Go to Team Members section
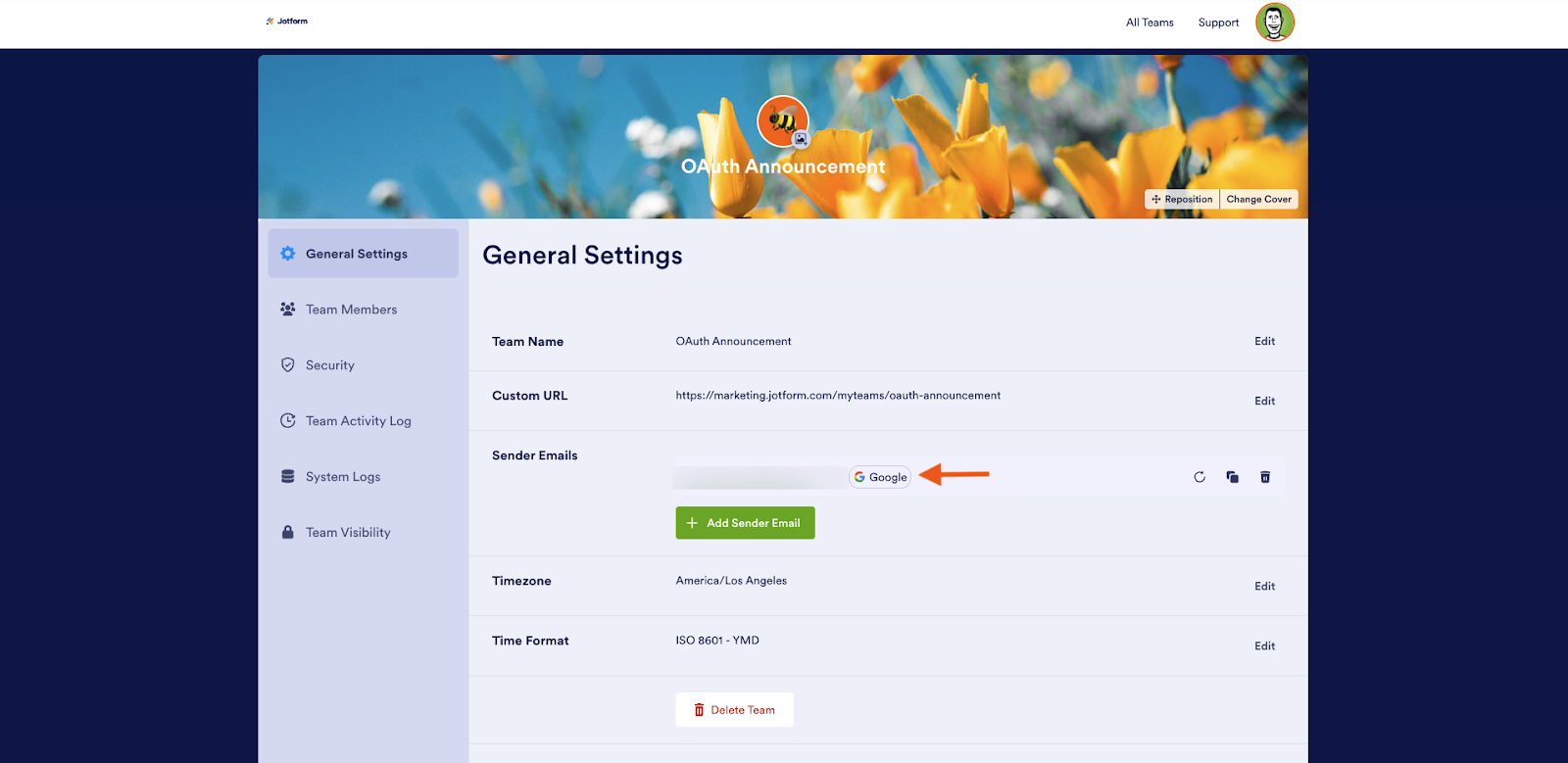Screen dimensions: 1568x763 pos(363,310)
